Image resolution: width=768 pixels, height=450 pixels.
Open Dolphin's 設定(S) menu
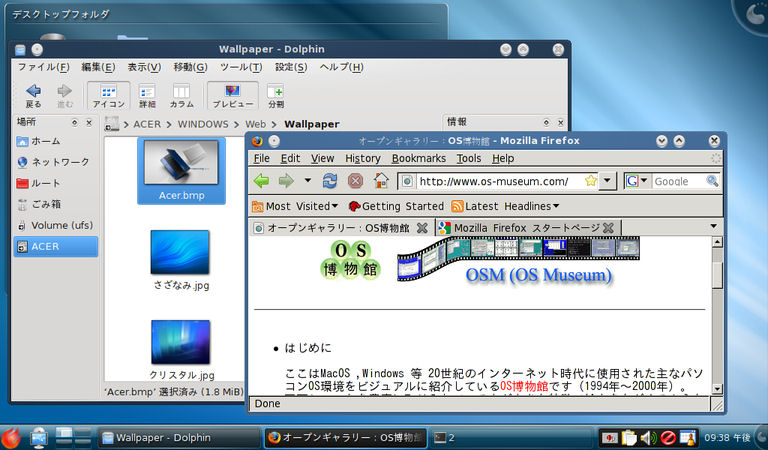[x=291, y=67]
